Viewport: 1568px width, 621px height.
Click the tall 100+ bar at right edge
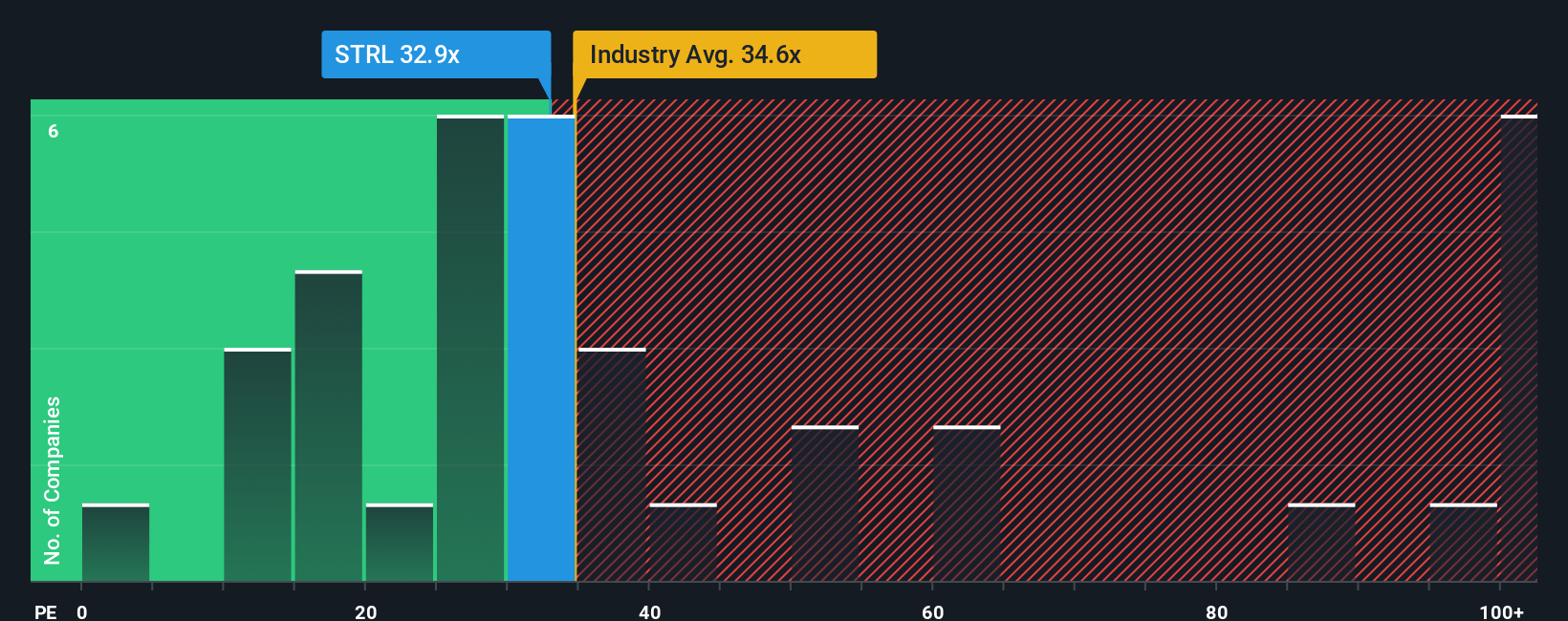pos(1519,349)
